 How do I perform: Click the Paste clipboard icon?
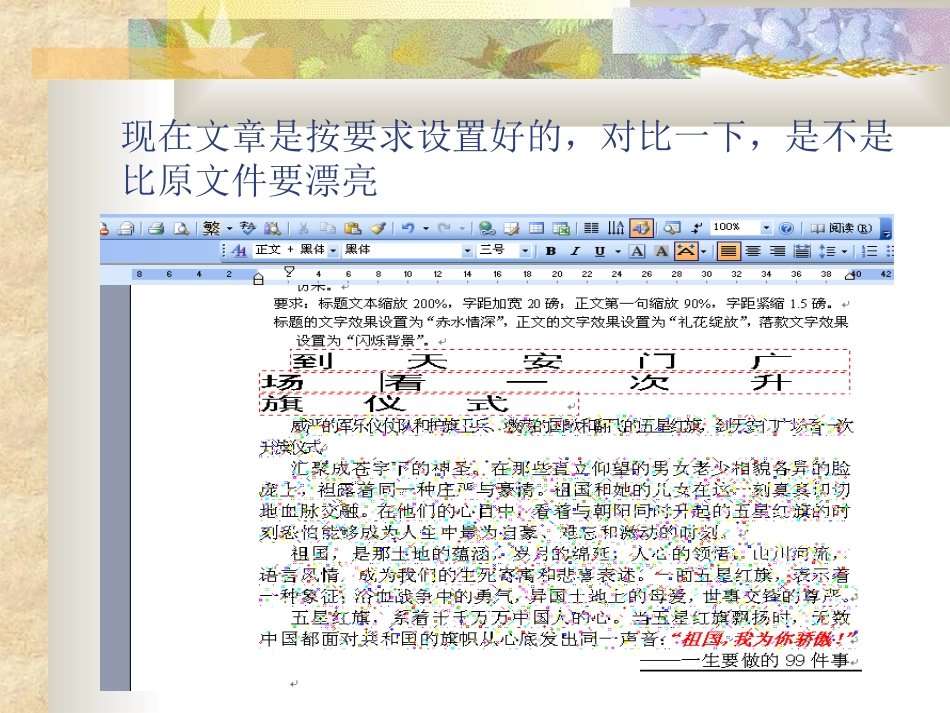353,228
